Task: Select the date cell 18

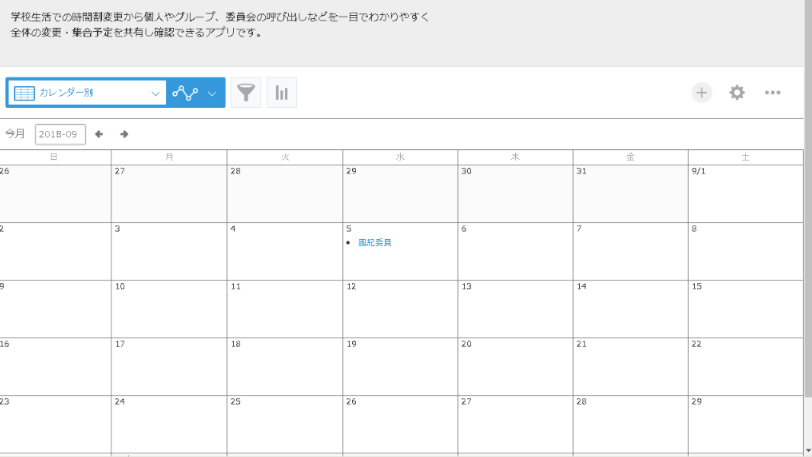Action: [x=284, y=367]
